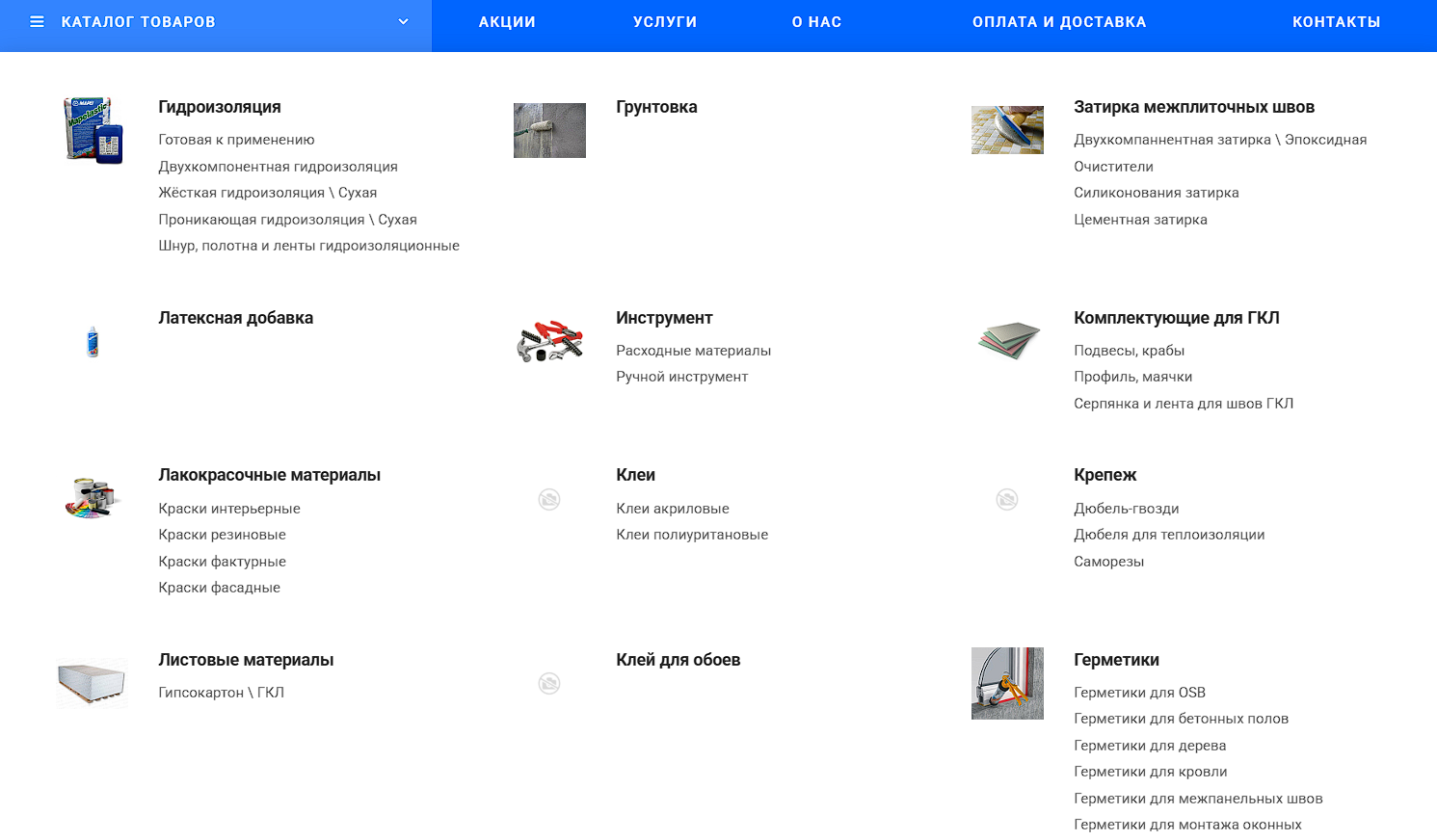This screenshot has height=840, width=1437.
Task: Click the Латексная добавка bottle icon
Action: (93, 341)
